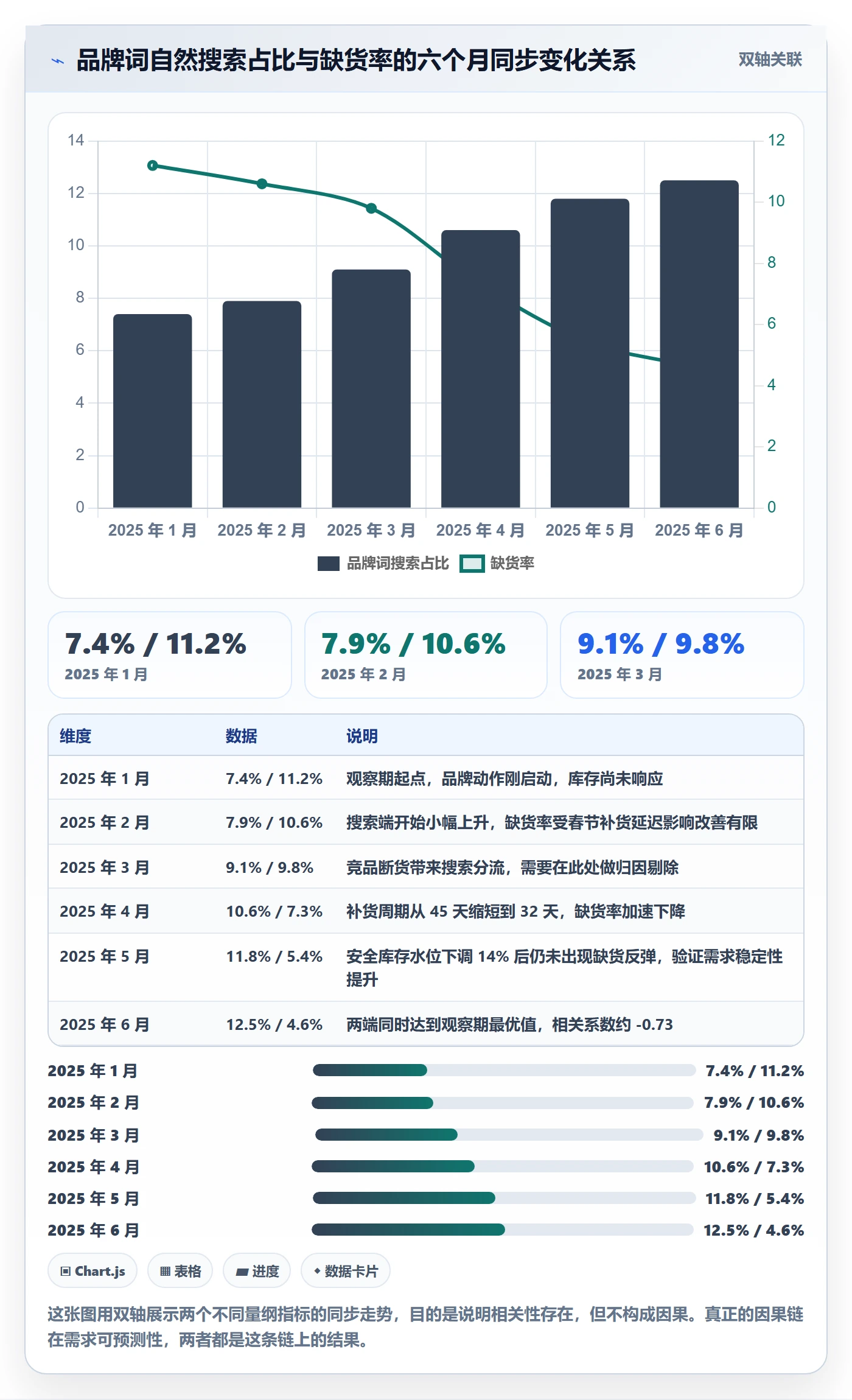The height and width of the screenshot is (1400, 852).
Task: Click the note 竞品断货带来搜索分流
Action: pos(512,867)
